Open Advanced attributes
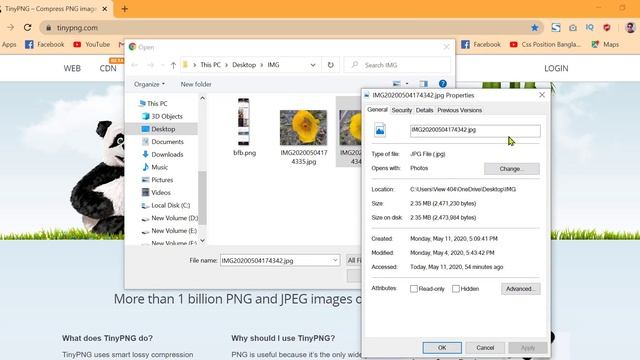This screenshot has height=360, width=640. 521,289
